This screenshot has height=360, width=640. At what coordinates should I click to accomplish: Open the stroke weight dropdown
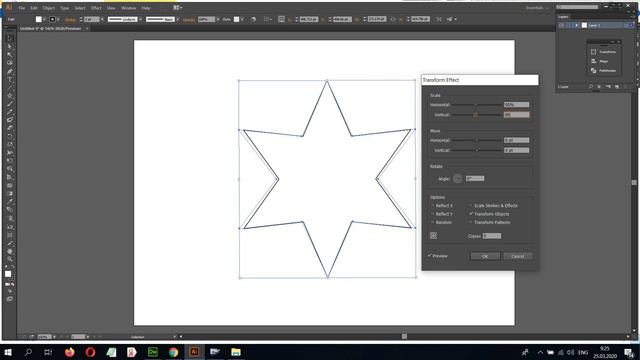coord(102,19)
